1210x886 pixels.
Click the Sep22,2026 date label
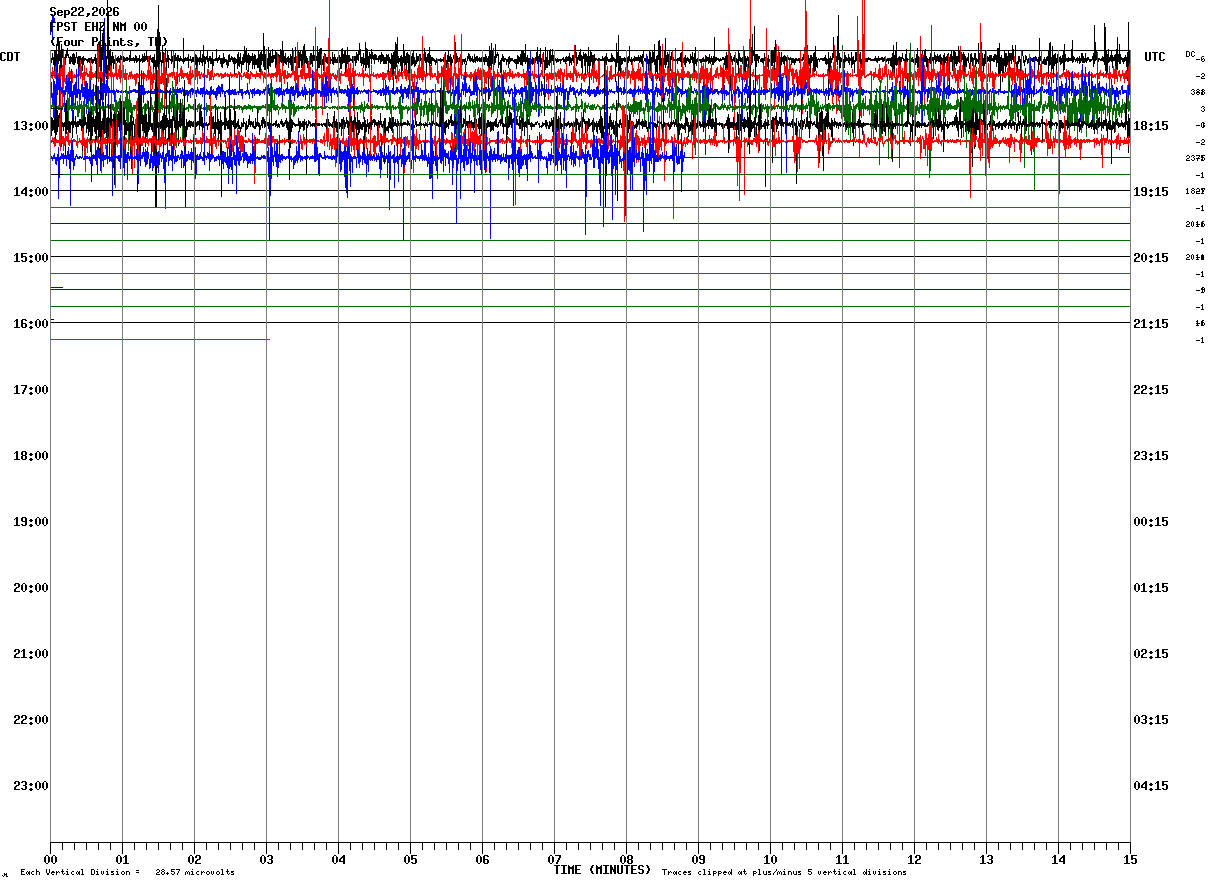(x=84, y=12)
